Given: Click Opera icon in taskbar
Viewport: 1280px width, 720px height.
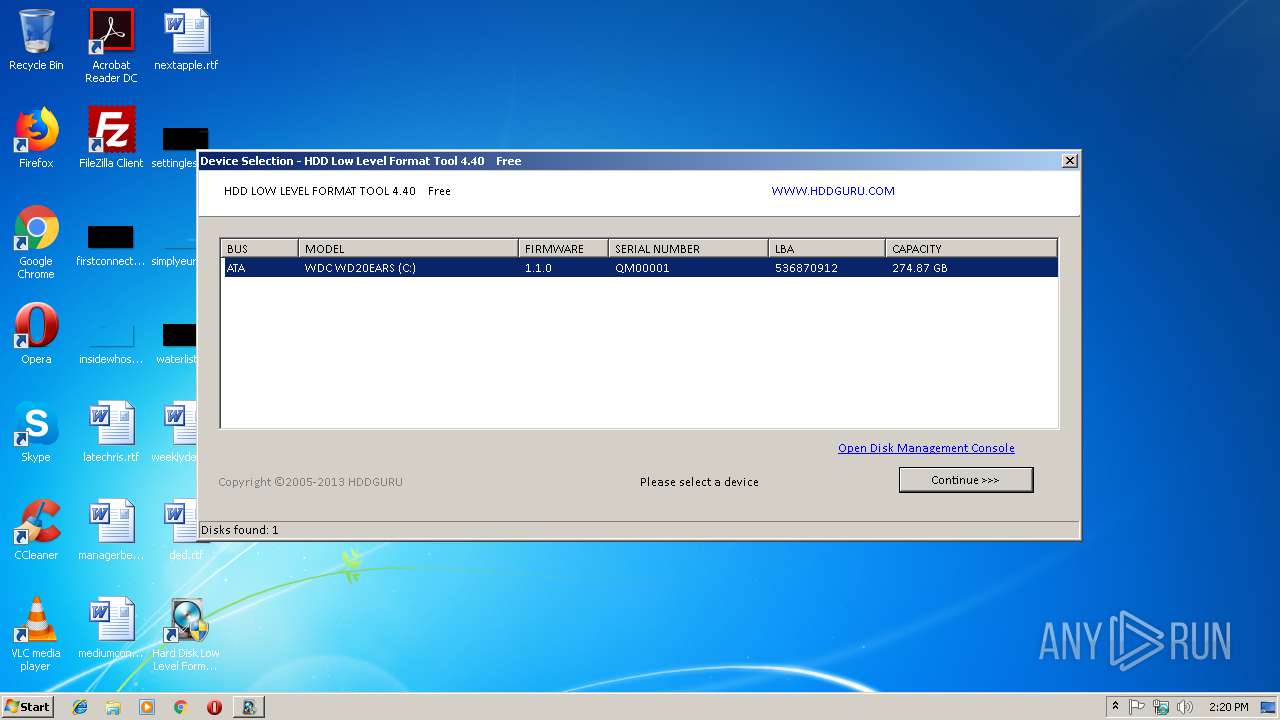Looking at the screenshot, I should tap(214, 707).
